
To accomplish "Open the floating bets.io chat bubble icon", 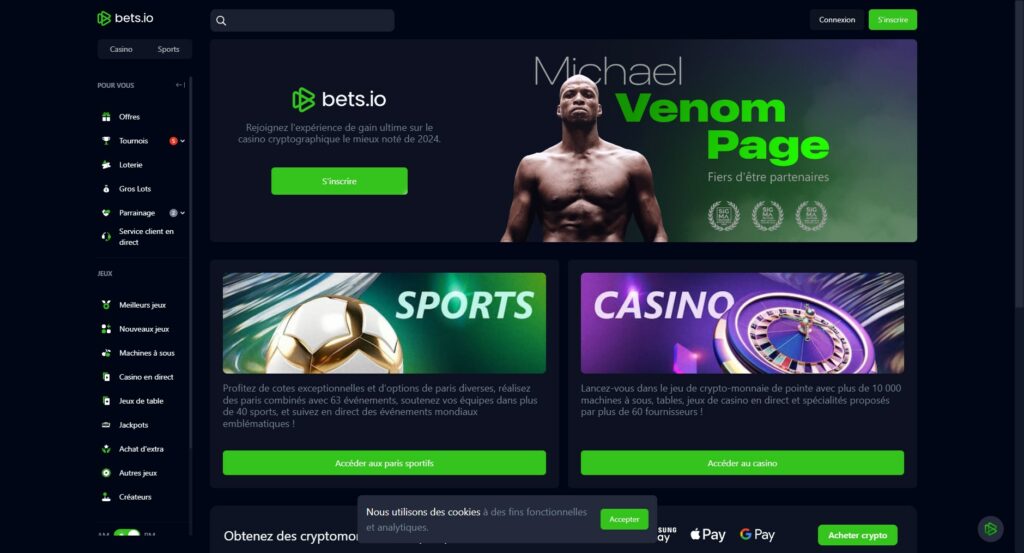I will [990, 529].
